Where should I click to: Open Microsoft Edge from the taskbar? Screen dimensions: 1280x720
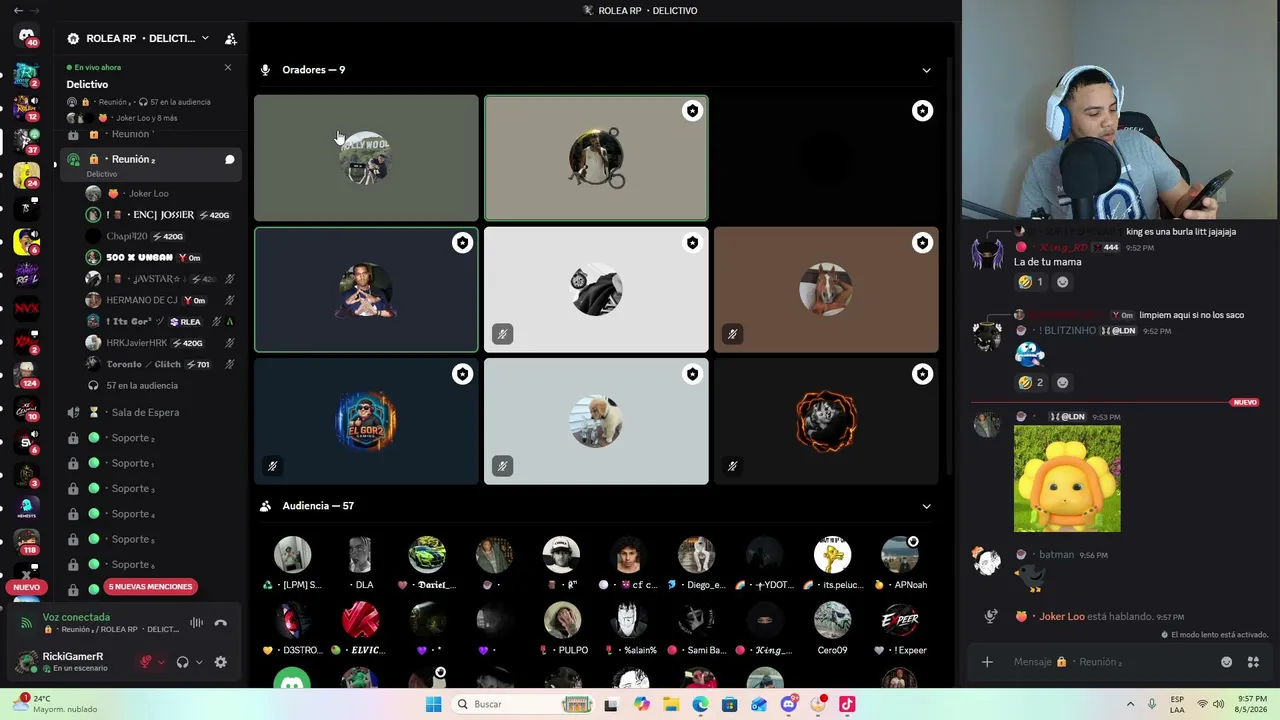[700, 704]
